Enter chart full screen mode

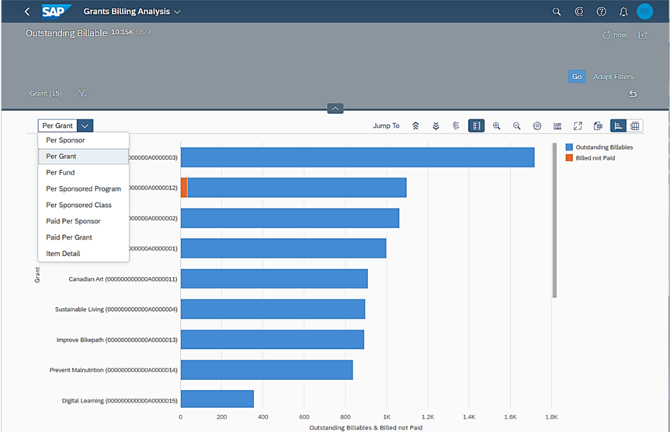[578, 126]
